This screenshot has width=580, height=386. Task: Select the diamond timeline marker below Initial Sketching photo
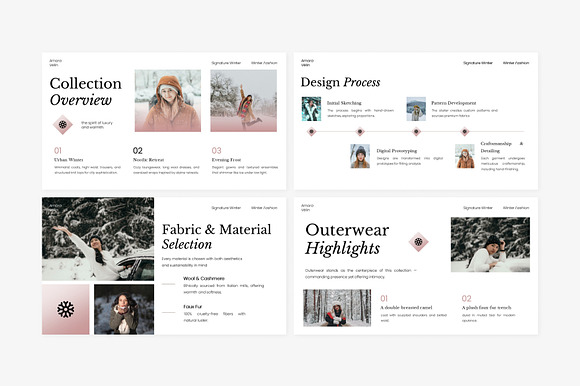(x=311, y=131)
